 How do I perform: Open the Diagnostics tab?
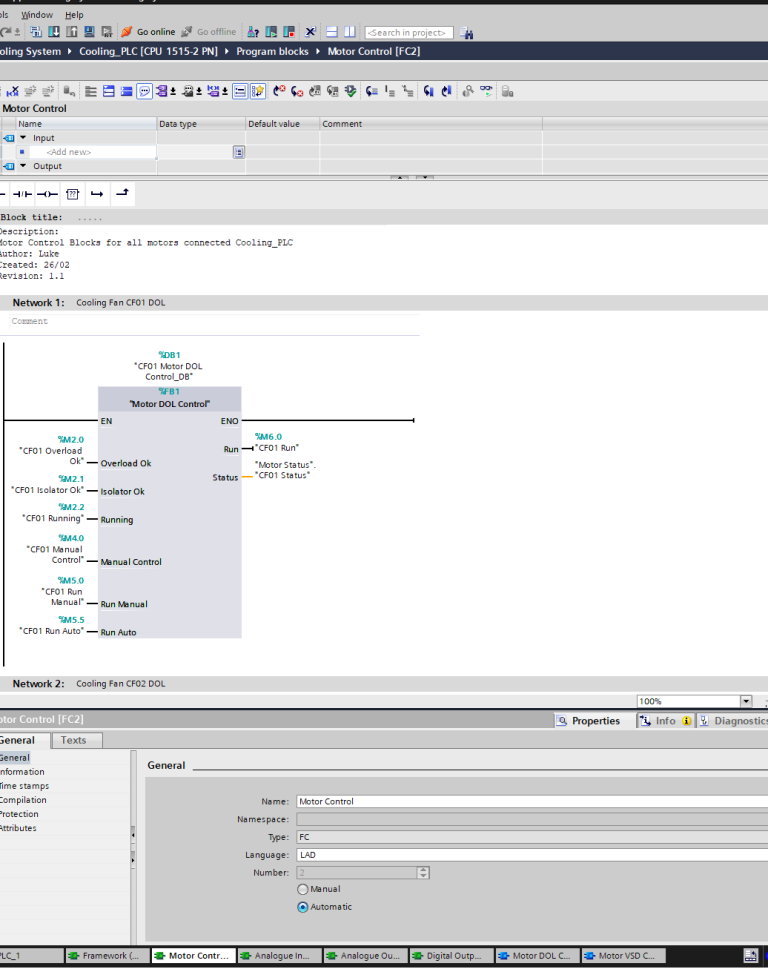(733, 721)
